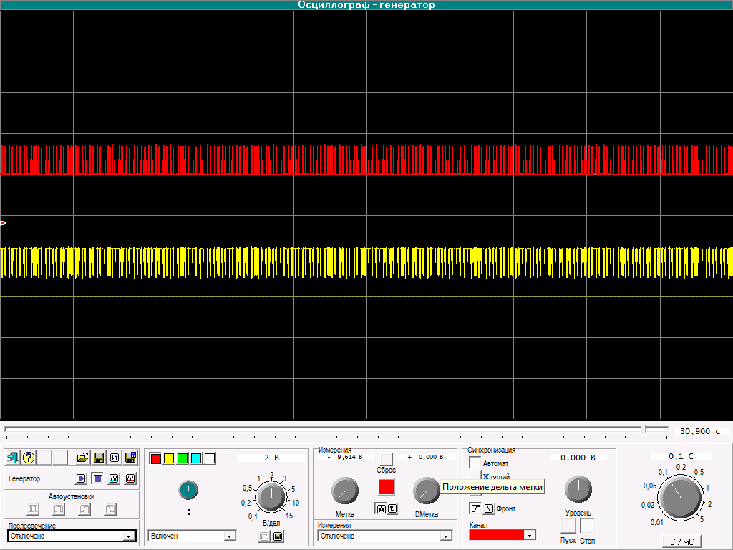Screen dimensions: 733x550
Task: Click the first auto-setup waveform icon
Action: tap(33, 509)
